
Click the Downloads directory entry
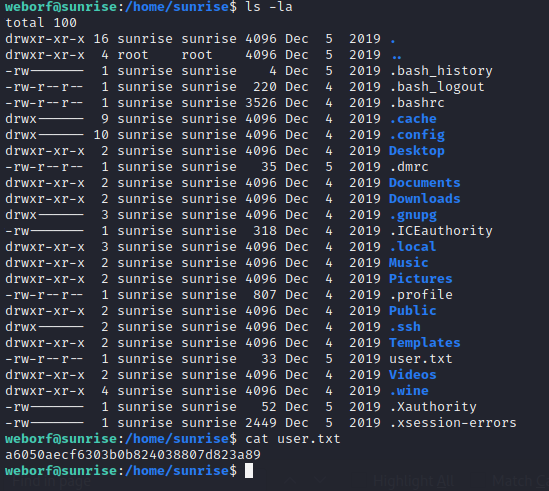coord(424,199)
